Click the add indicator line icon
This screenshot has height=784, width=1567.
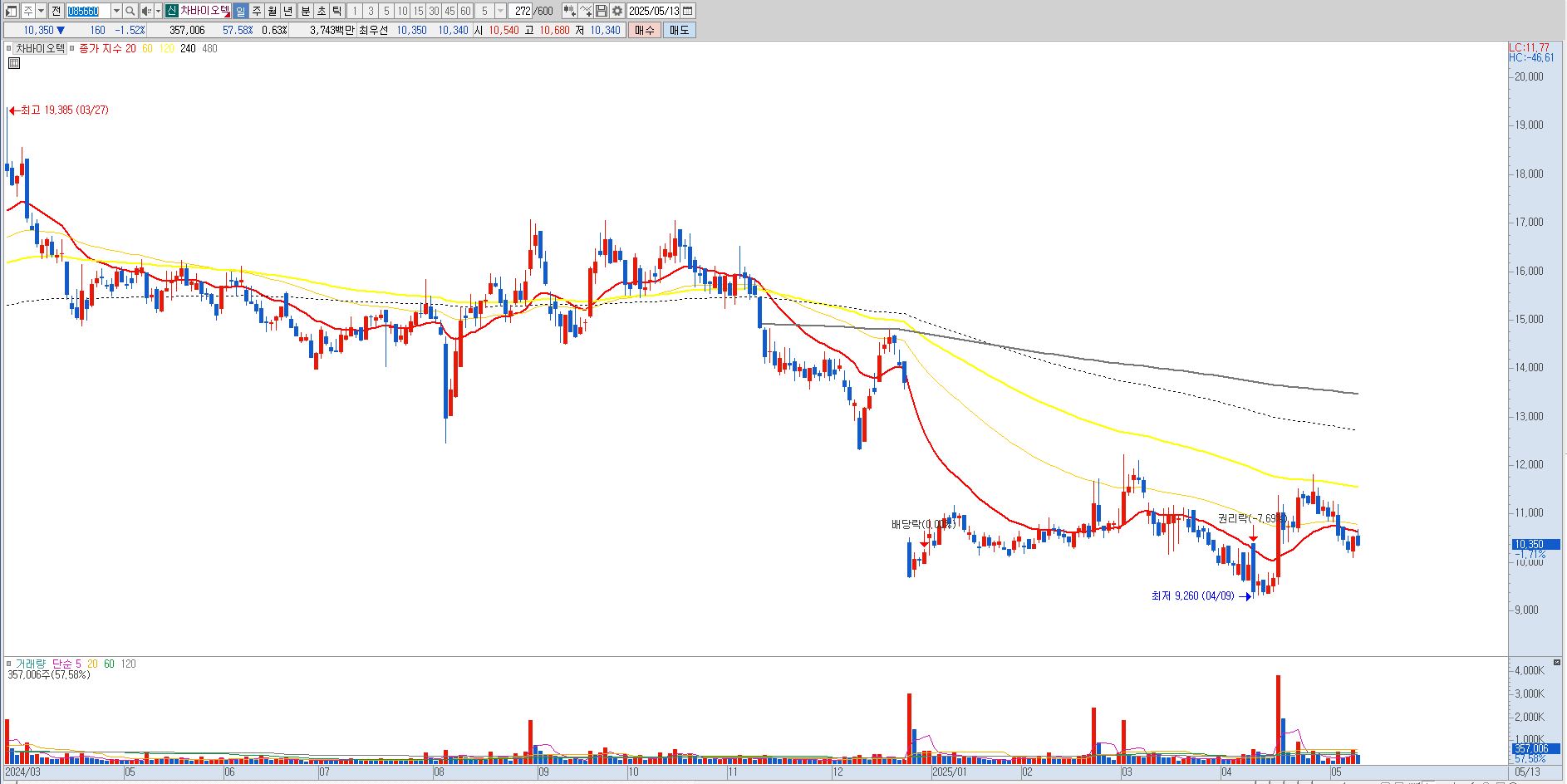[x=586, y=11]
